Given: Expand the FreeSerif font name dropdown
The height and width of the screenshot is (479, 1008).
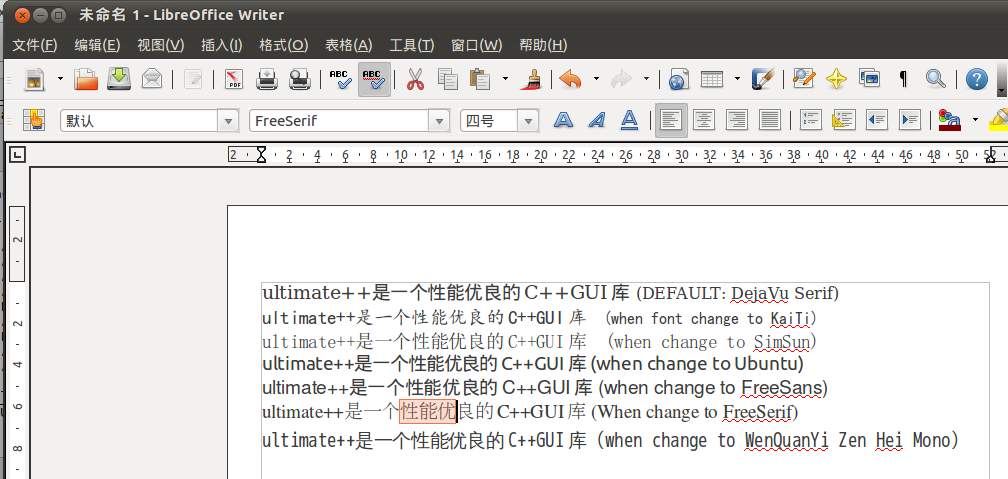Looking at the screenshot, I should point(438,121).
